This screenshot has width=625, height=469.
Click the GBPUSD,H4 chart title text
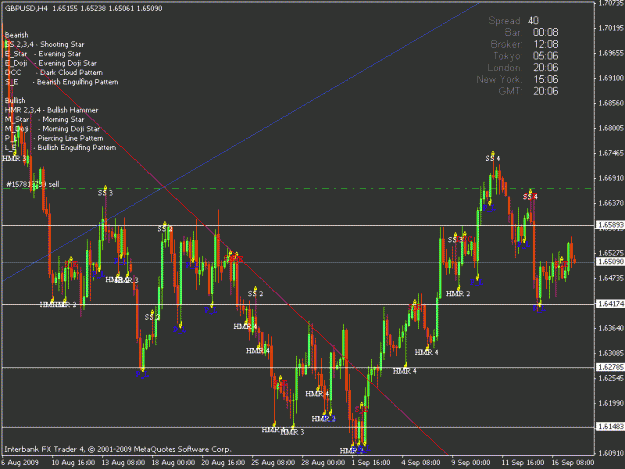click(x=83, y=8)
